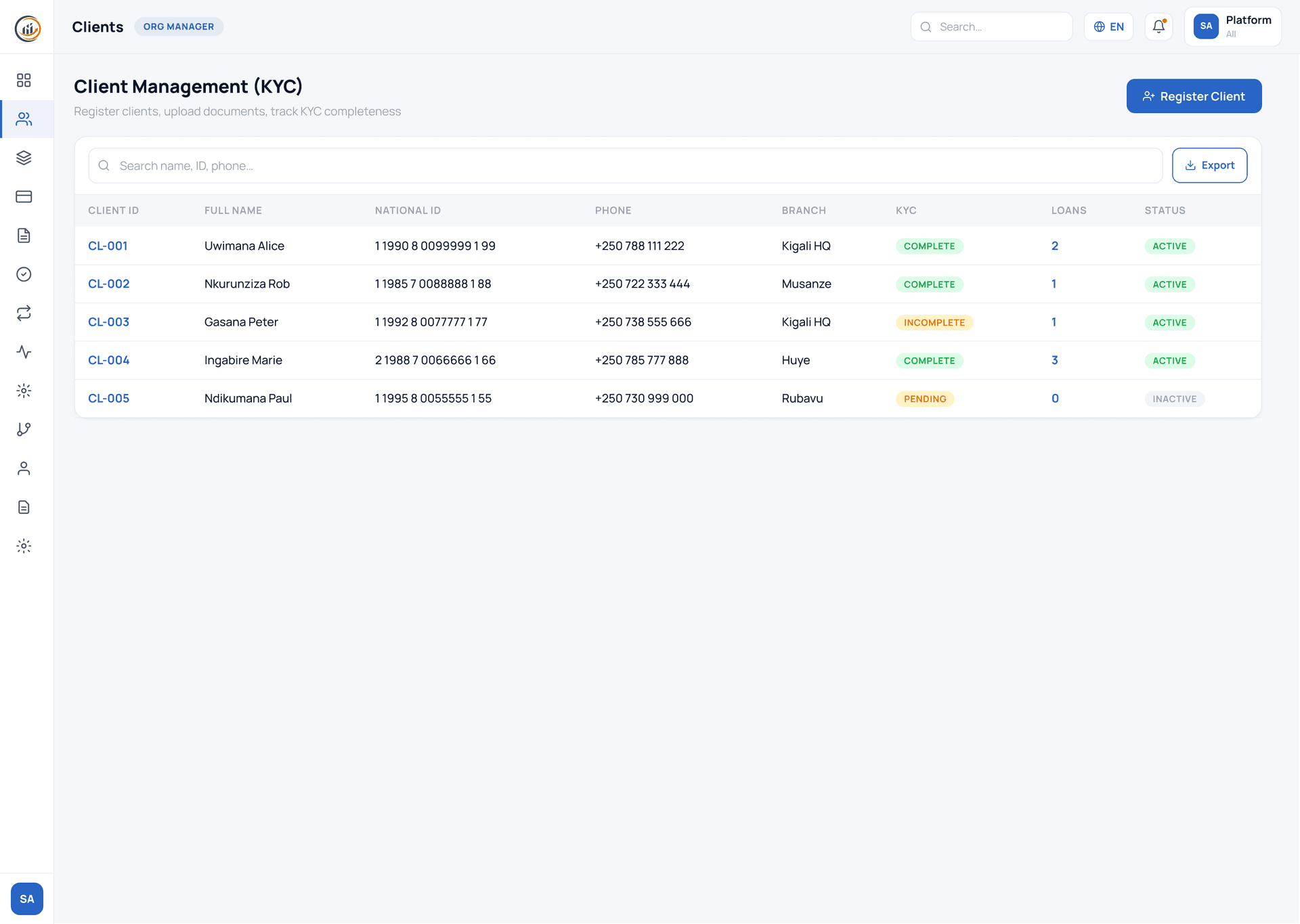Click the SA avatar at sidebar bottom

(x=27, y=898)
